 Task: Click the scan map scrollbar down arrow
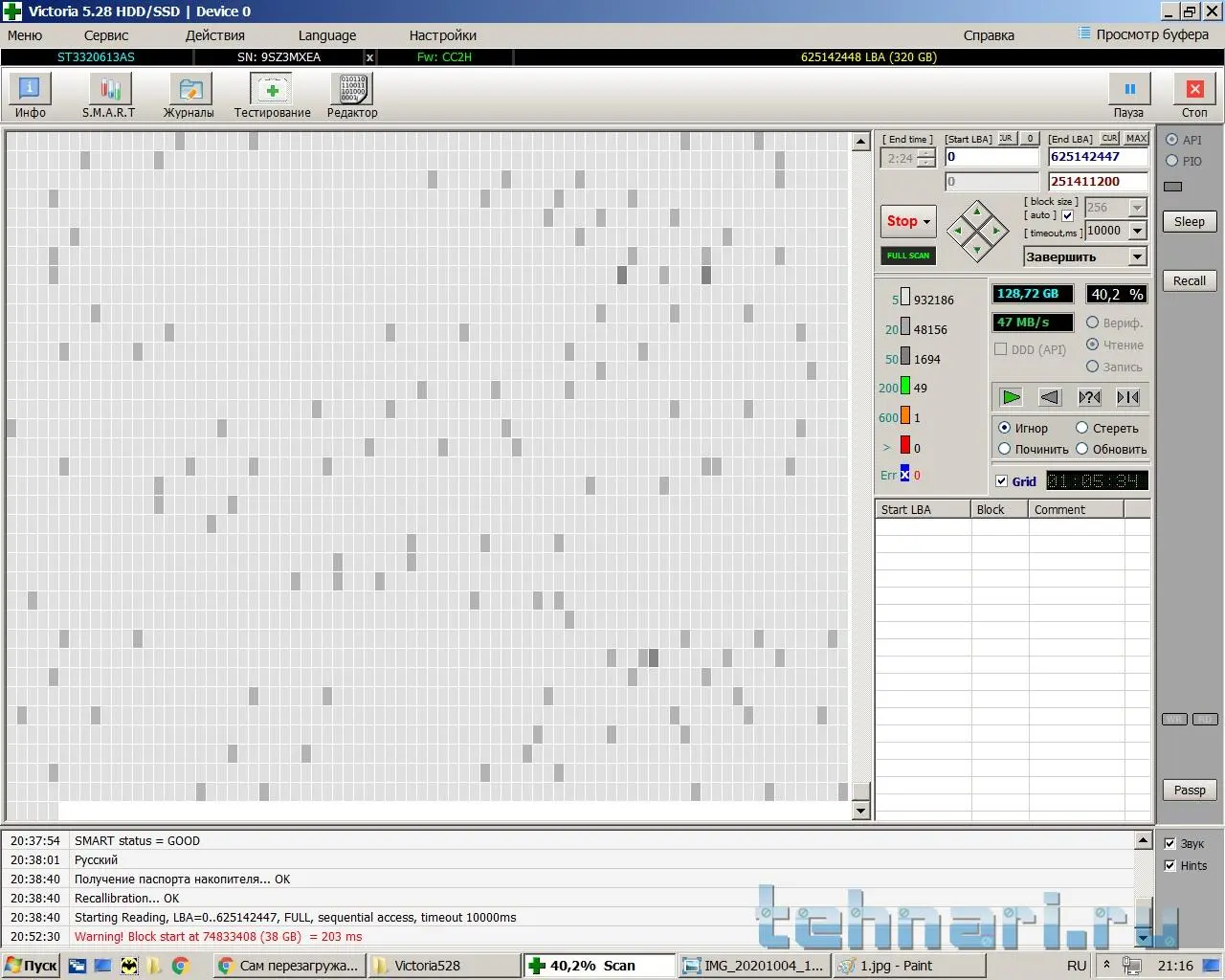point(860,811)
